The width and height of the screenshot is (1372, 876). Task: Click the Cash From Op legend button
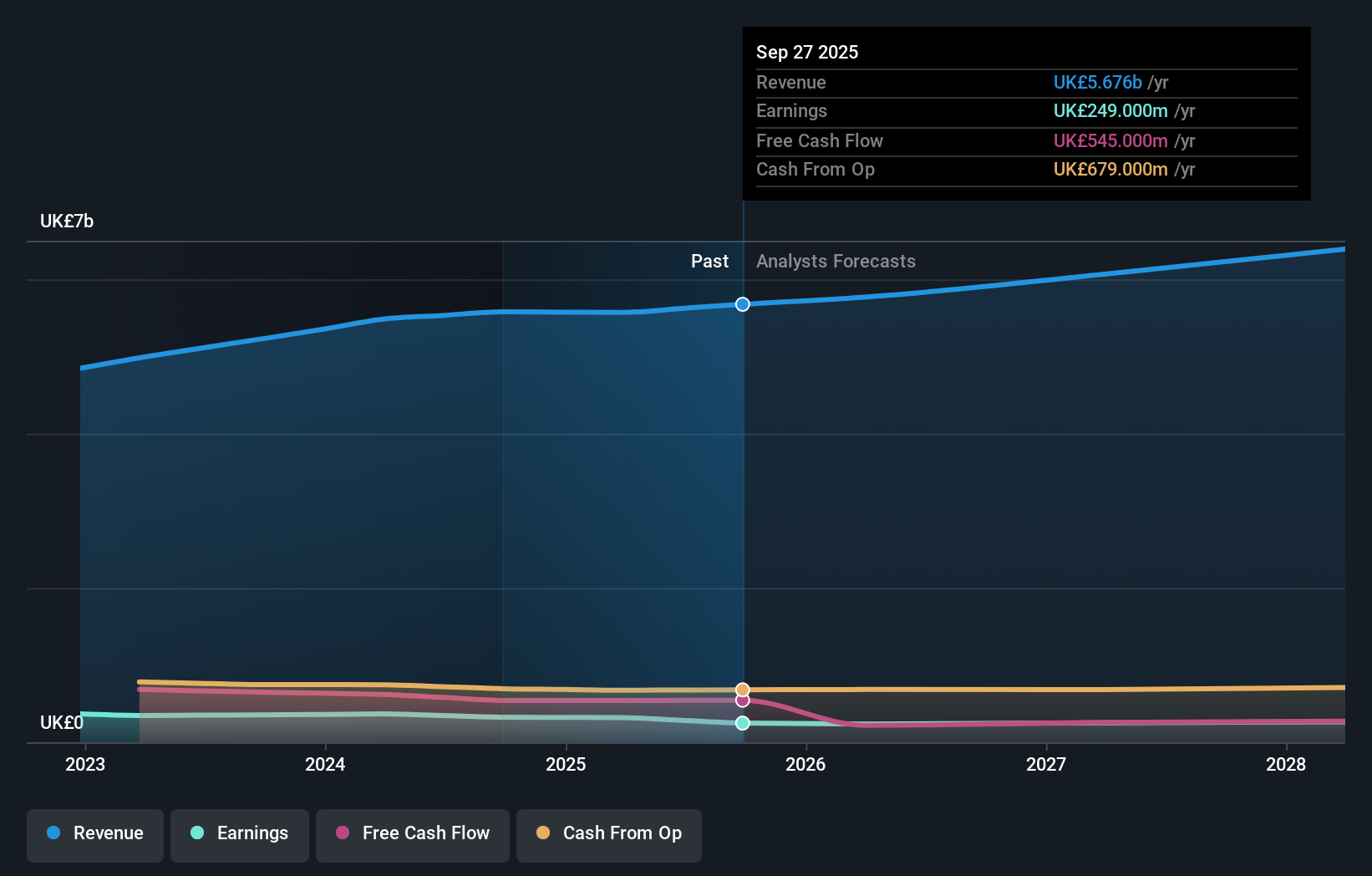pos(609,833)
